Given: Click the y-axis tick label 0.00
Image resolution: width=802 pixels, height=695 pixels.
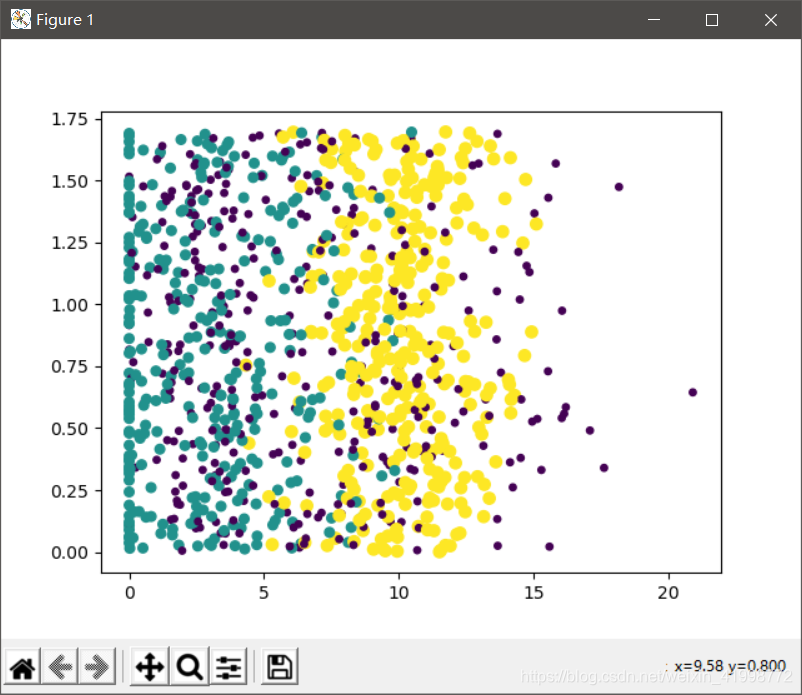Looking at the screenshot, I should point(70,553).
